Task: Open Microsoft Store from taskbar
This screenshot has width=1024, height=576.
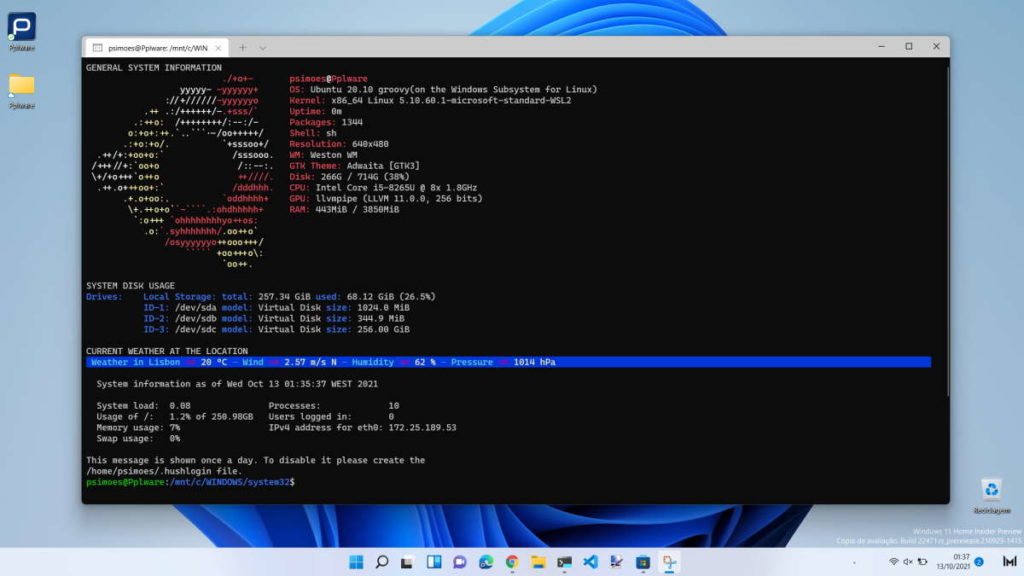Action: click(643, 562)
